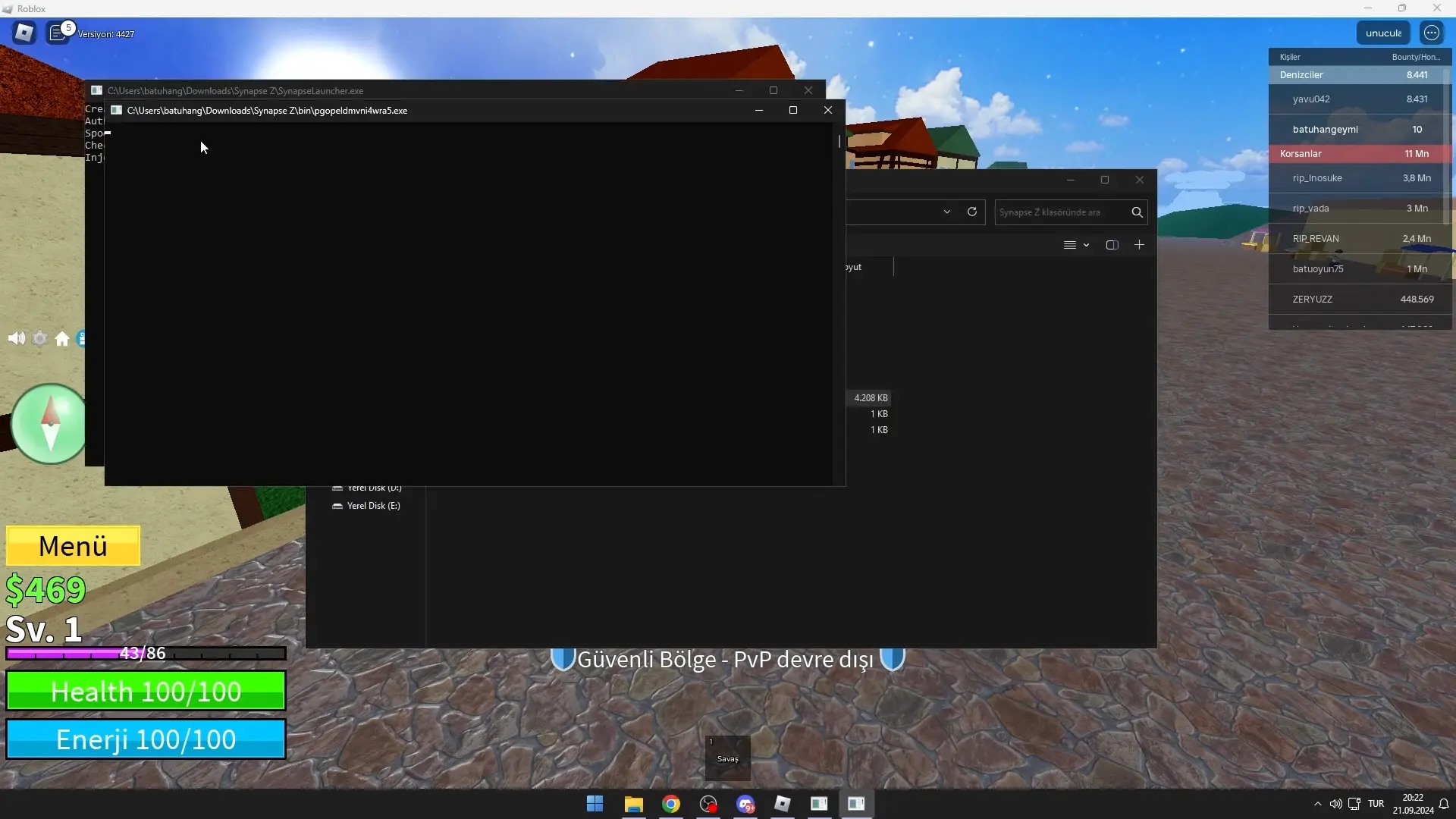Click the Health 100/100 bar

146,691
